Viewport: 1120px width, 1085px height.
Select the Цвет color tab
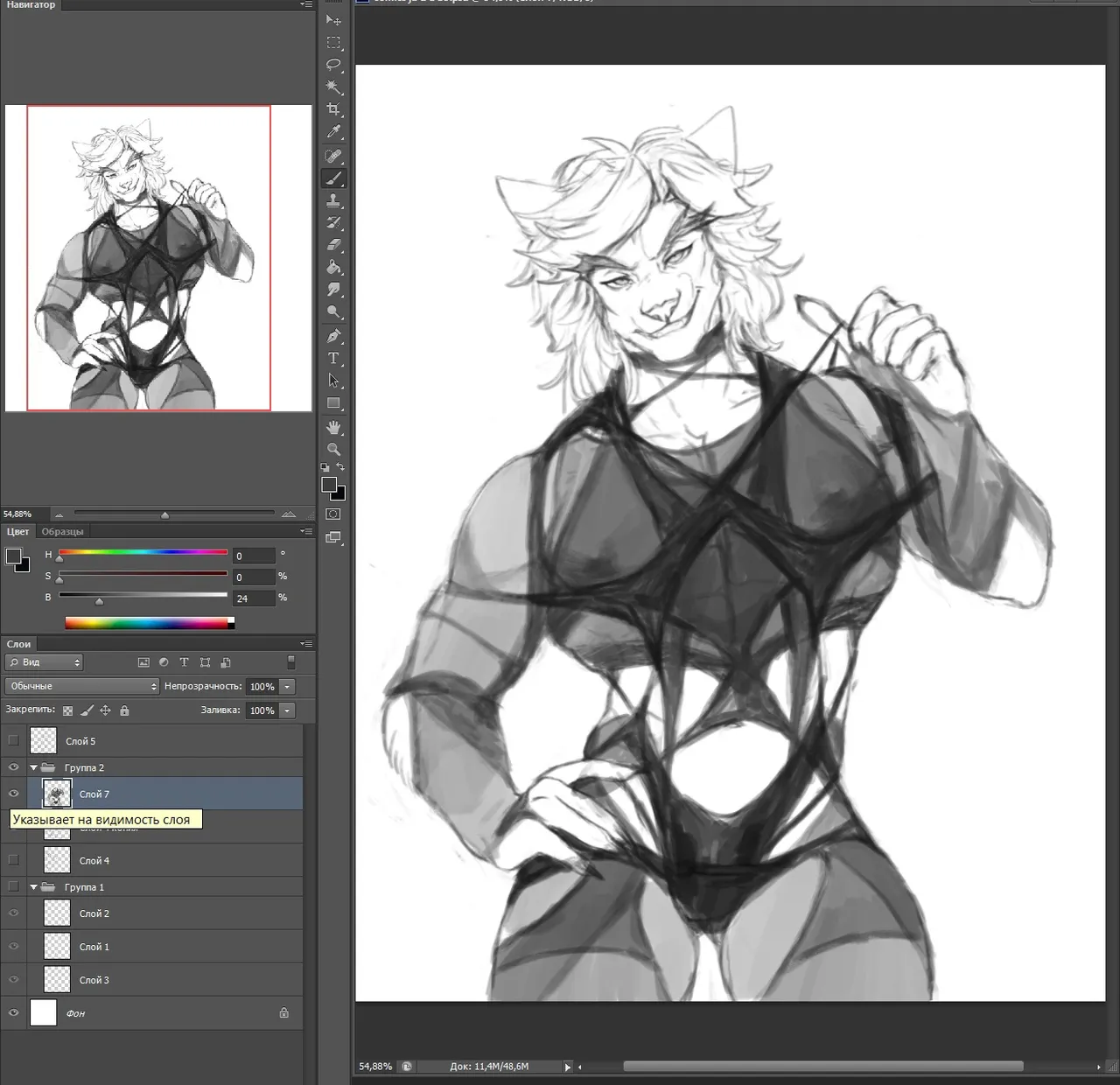18,532
